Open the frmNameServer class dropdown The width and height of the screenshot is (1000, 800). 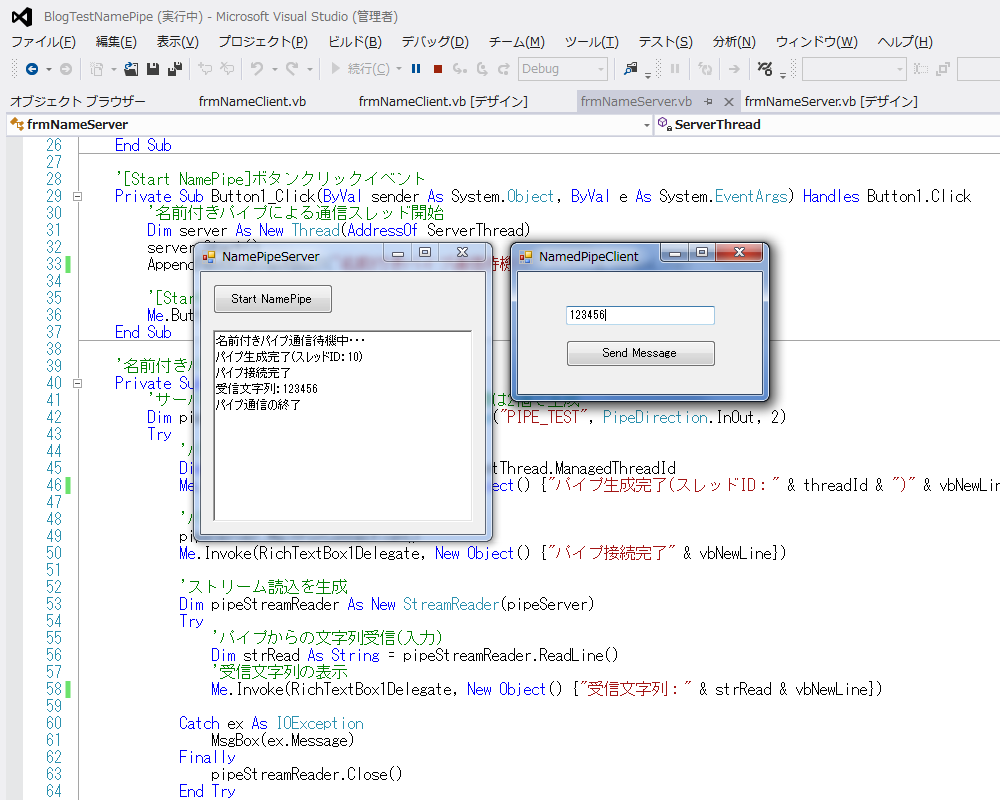[647, 125]
